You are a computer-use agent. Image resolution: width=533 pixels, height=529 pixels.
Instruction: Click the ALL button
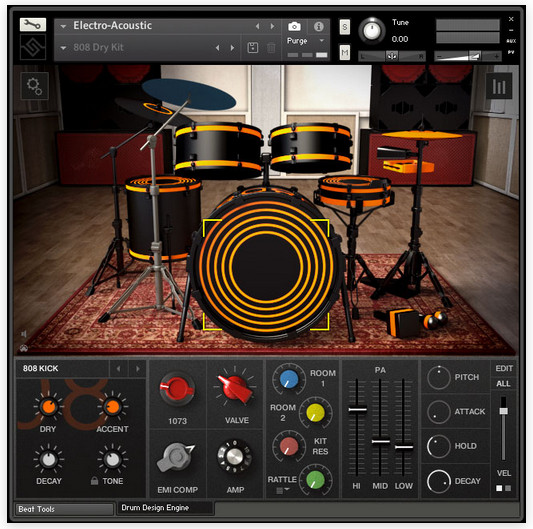click(x=504, y=383)
